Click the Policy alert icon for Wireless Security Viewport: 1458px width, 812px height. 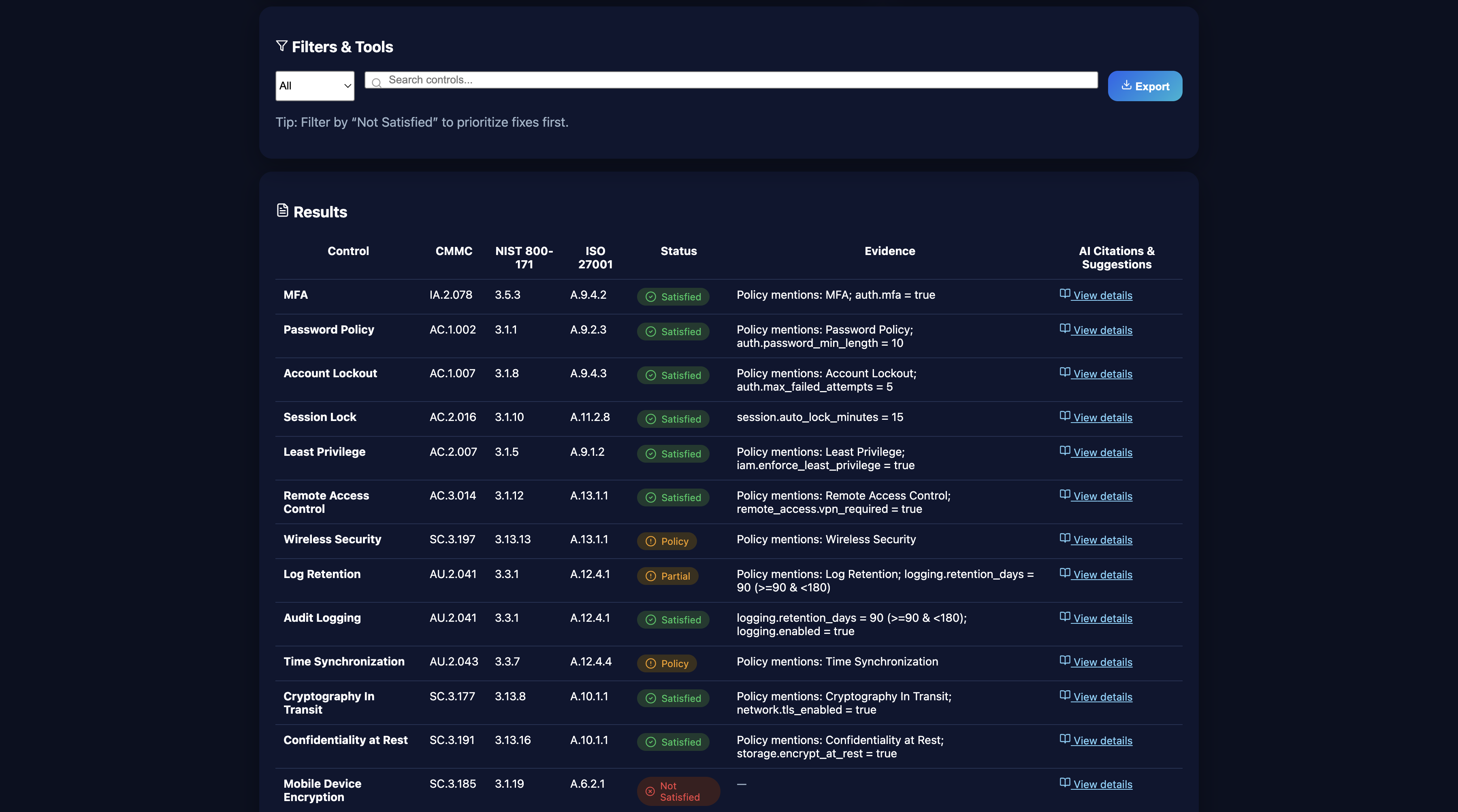(651, 542)
